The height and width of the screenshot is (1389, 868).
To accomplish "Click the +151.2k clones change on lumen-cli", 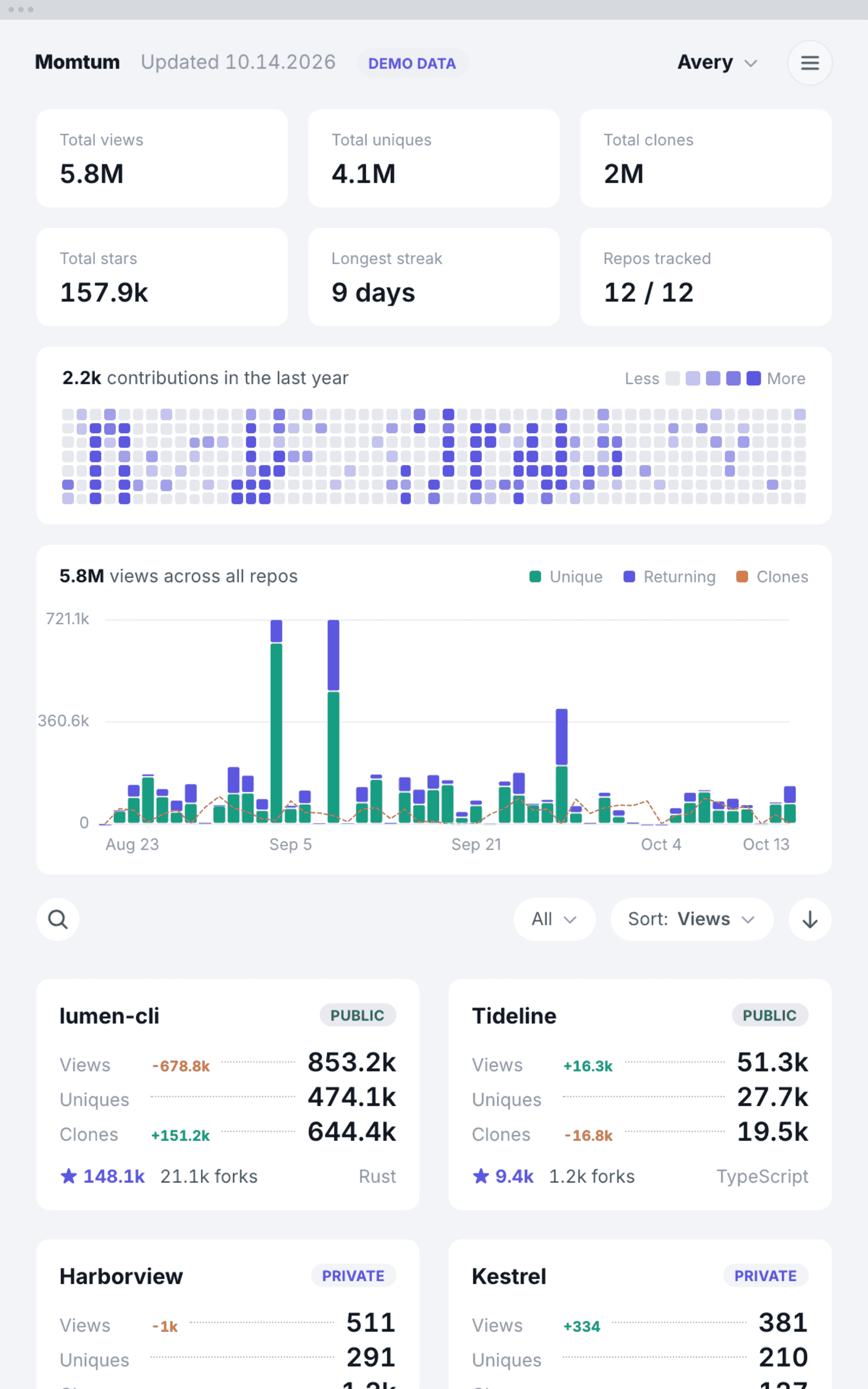I will pos(181,1135).
